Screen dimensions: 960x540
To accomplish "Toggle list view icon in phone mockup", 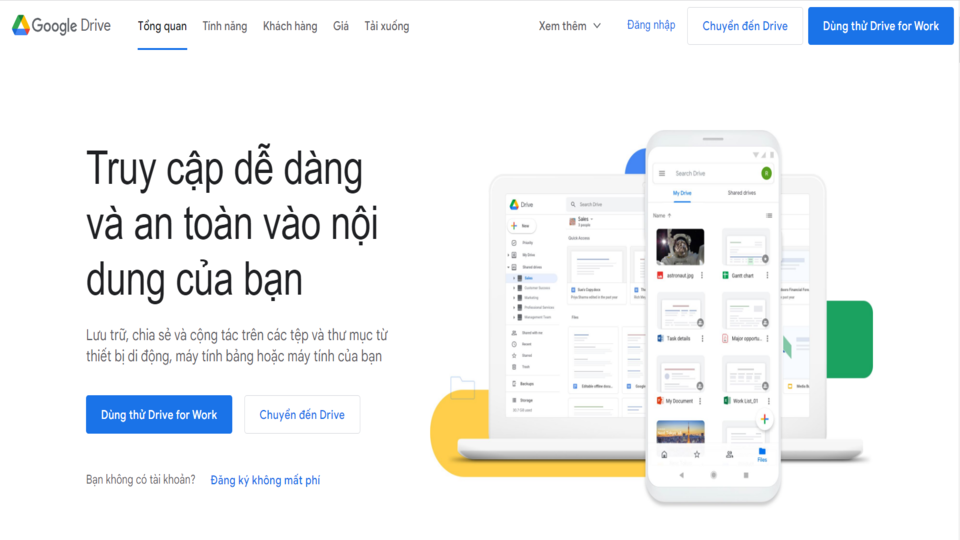I will (x=769, y=216).
